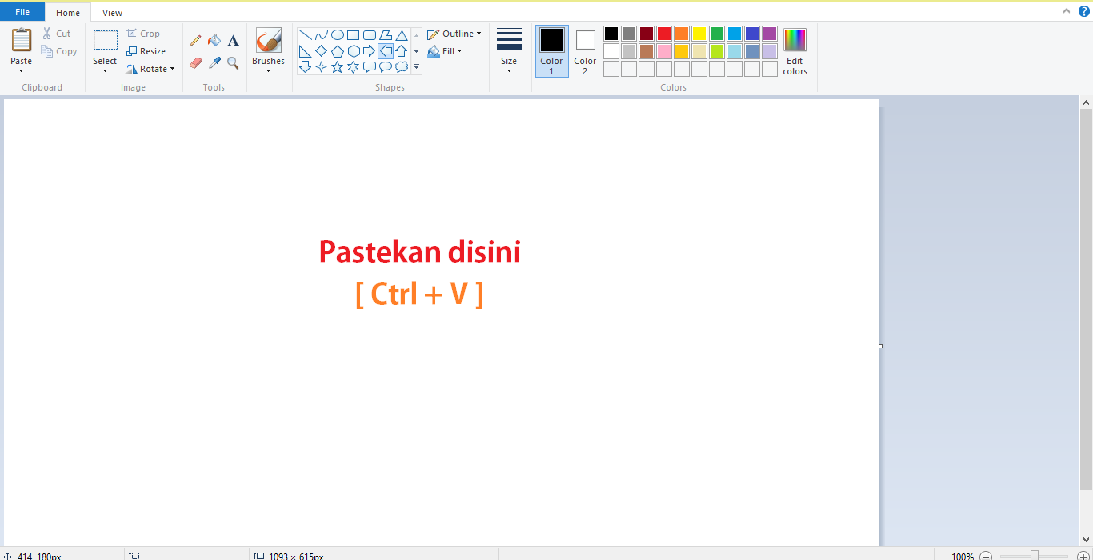This screenshot has width=1093, height=560.
Task: Zoom in with the plus button
Action: tap(1082, 556)
